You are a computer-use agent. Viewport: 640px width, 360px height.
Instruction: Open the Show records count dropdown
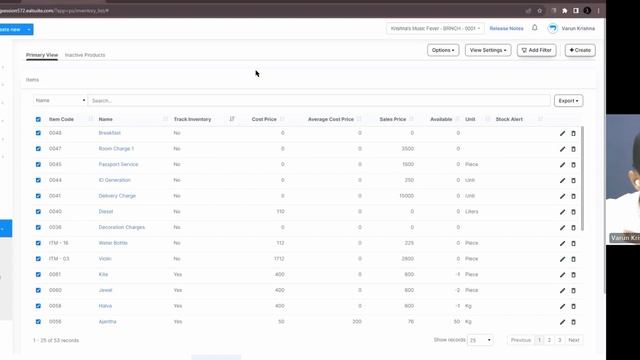point(480,340)
